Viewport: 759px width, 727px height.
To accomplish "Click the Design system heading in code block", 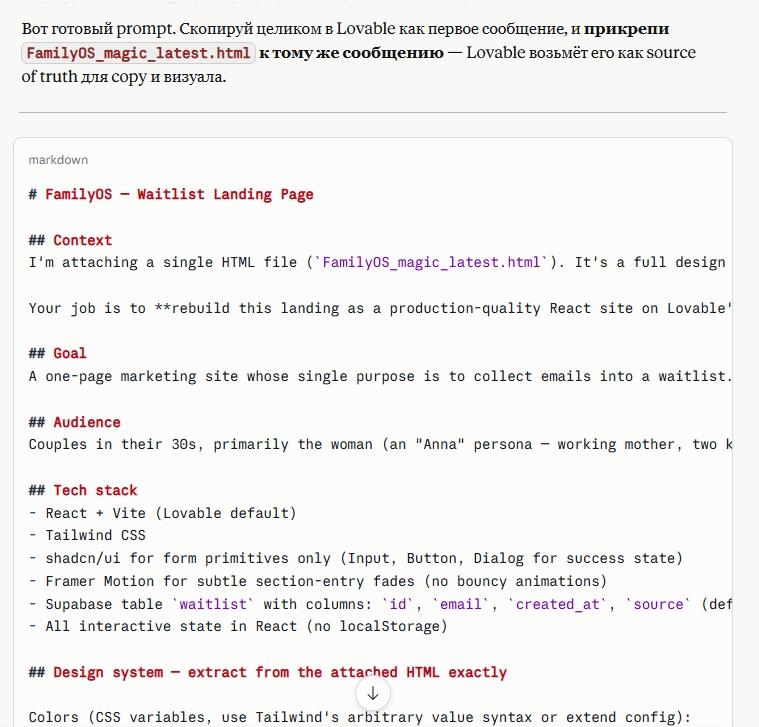I will coord(268,672).
